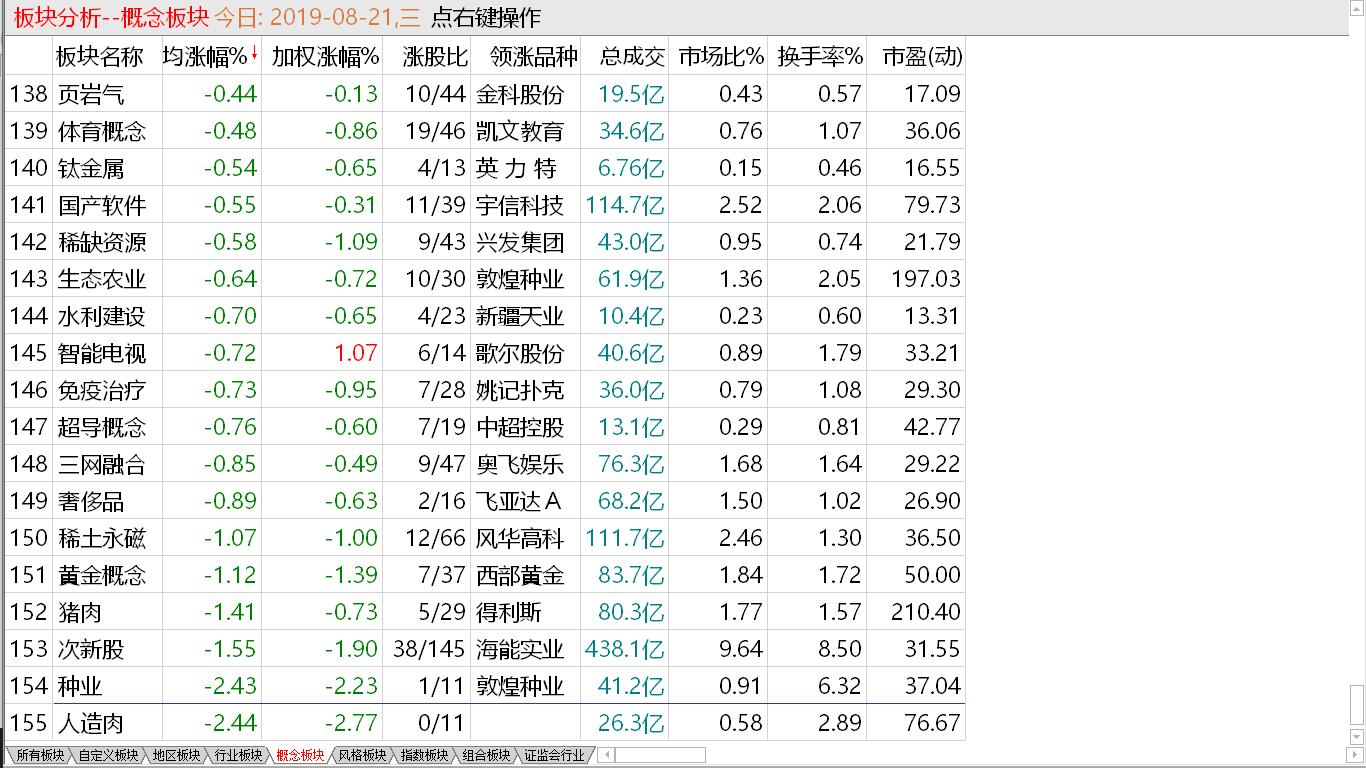Click leading stock 姚记扑克
The width and height of the screenshot is (1366, 768).
click(x=520, y=390)
